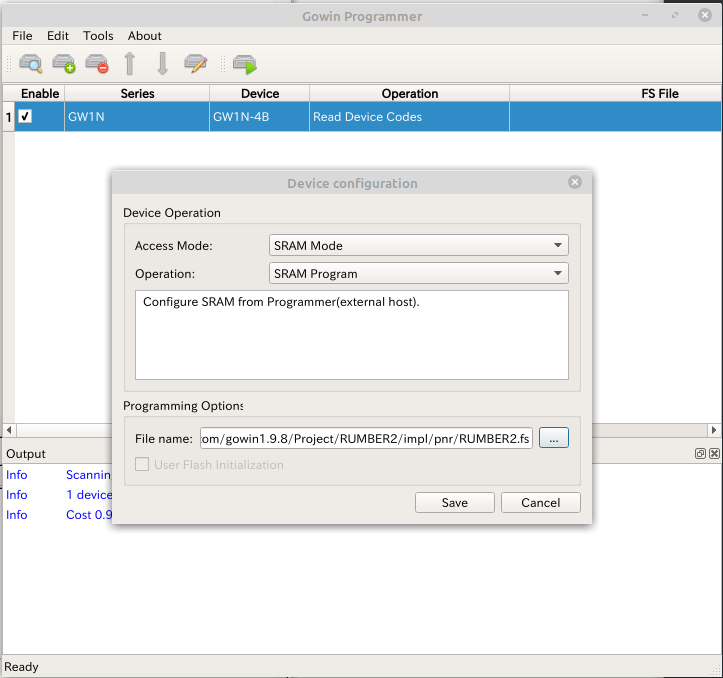Click the right arrow of horizontal scrollbar

714,430
